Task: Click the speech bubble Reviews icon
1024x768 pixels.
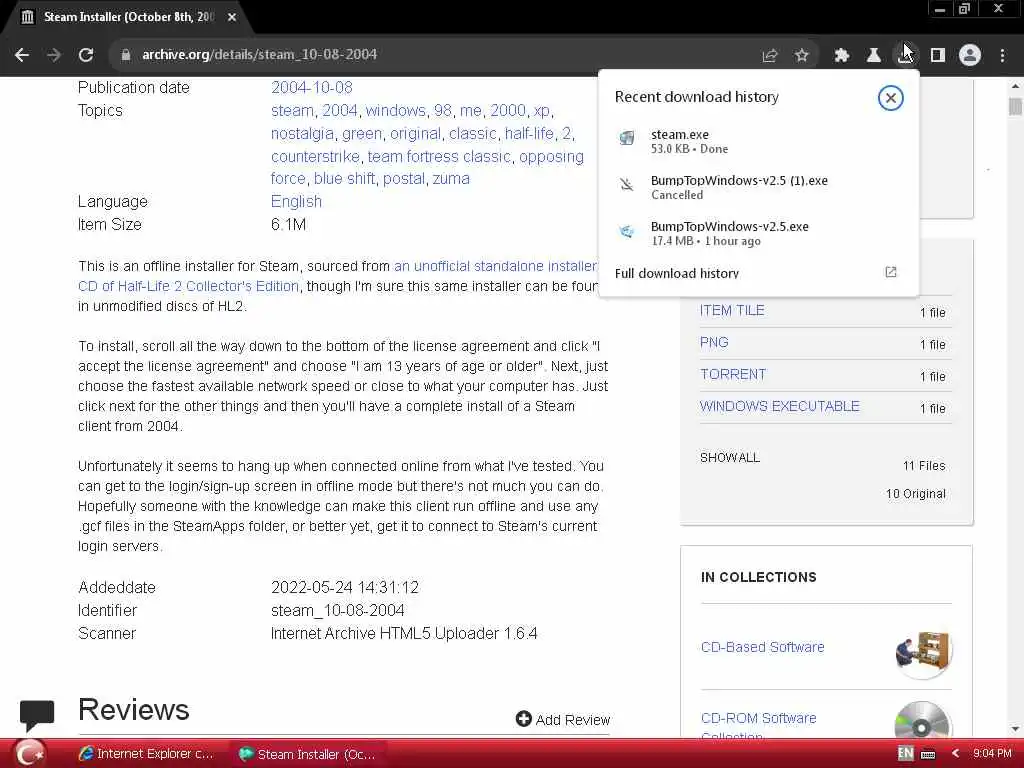Action: pos(37,714)
